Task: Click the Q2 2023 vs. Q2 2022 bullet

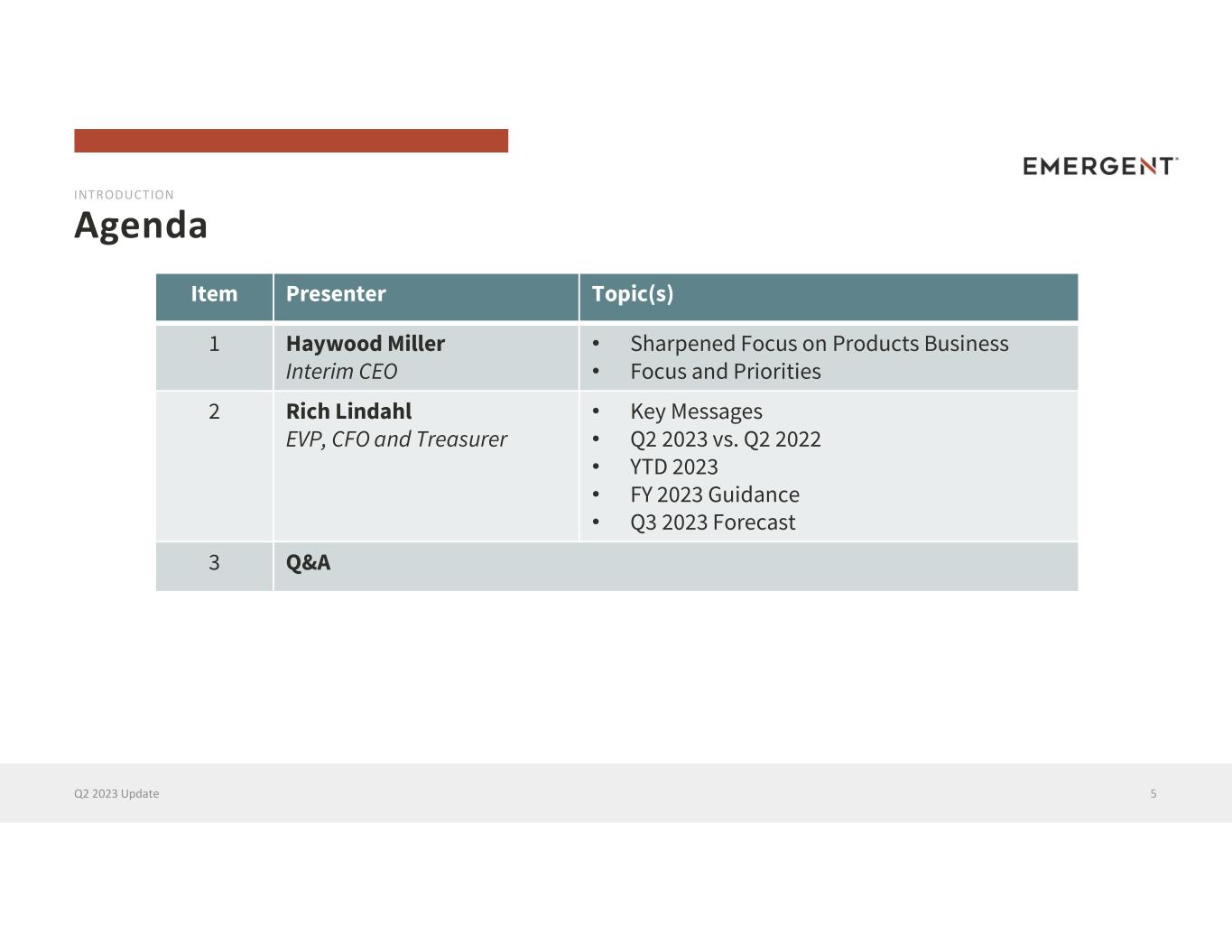Action: (x=726, y=439)
